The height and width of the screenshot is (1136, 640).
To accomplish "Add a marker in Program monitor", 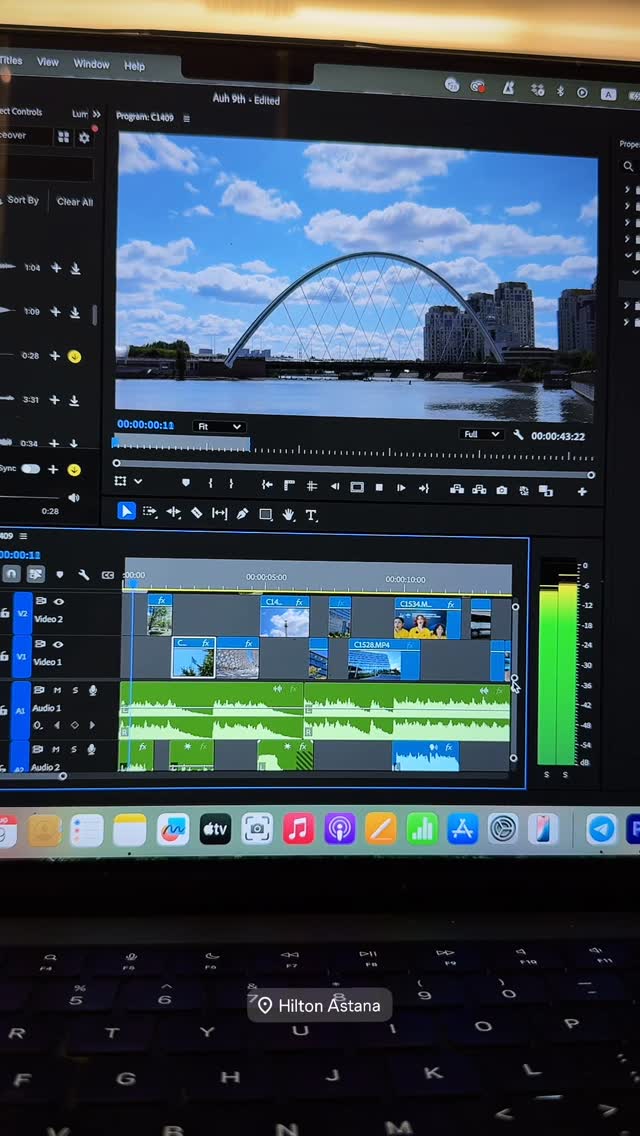I will 186,483.
